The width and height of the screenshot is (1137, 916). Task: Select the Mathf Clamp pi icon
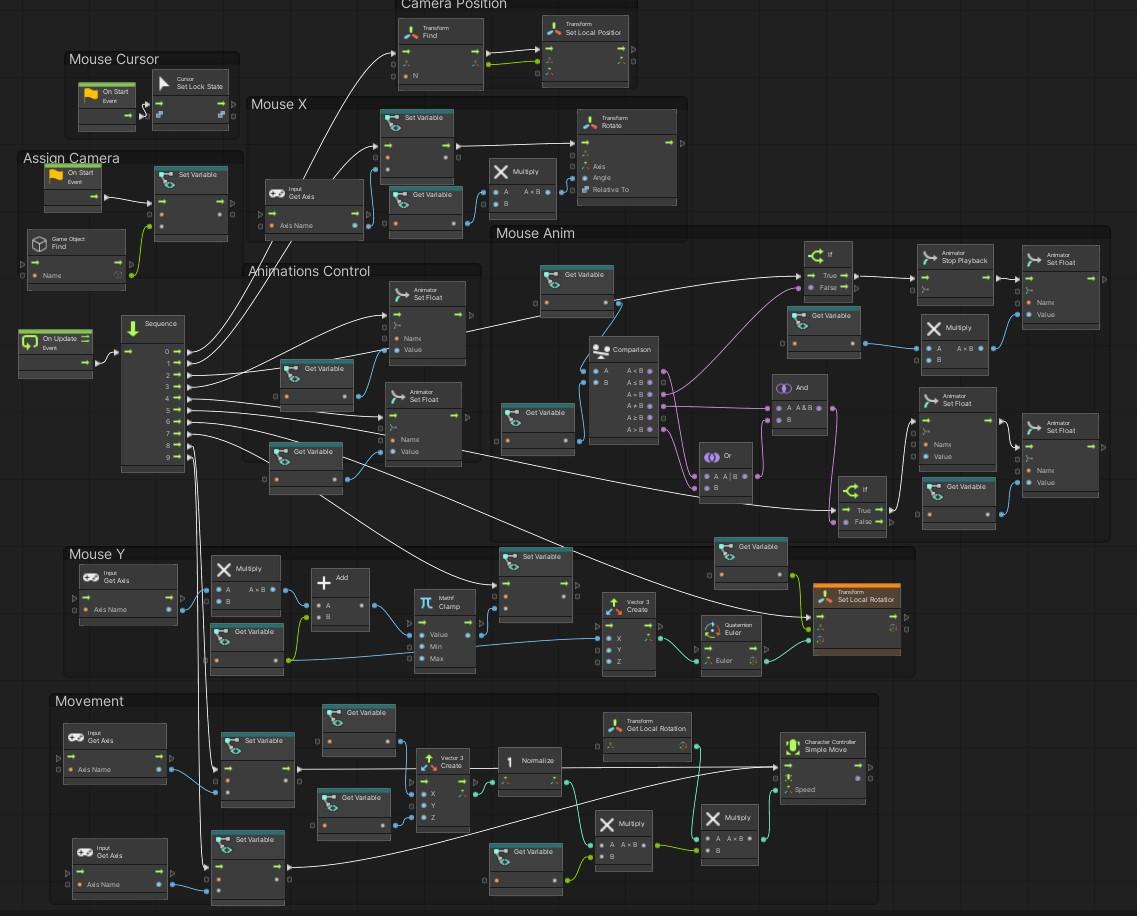pyautogui.click(x=426, y=602)
